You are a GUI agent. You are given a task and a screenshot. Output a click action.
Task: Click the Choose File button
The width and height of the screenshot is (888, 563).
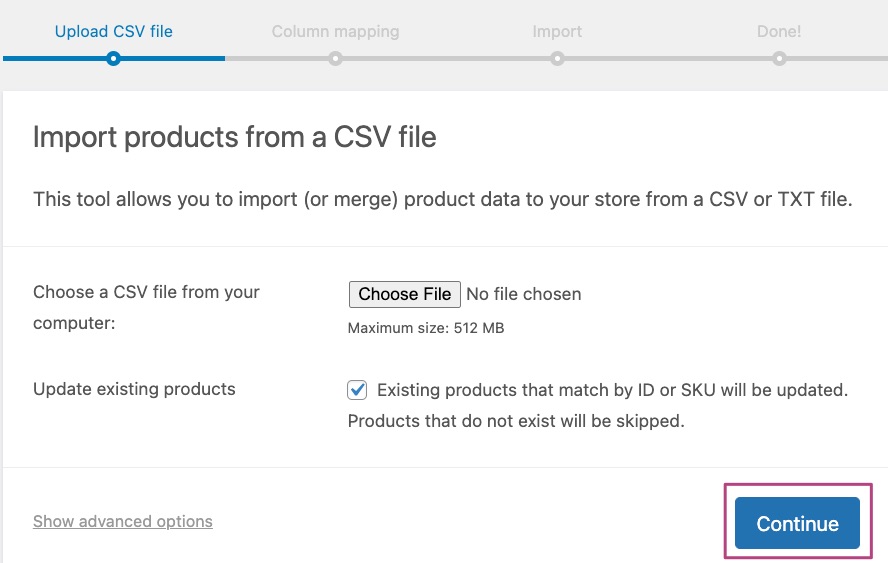pyautogui.click(x=405, y=294)
